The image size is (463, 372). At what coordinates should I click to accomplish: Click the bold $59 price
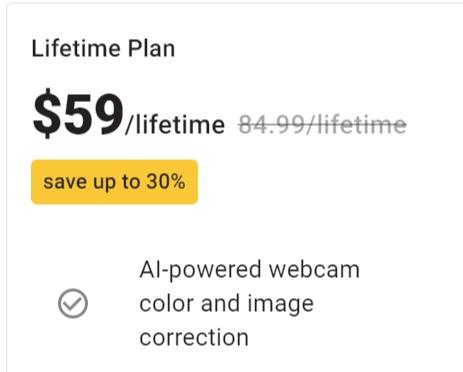point(78,114)
